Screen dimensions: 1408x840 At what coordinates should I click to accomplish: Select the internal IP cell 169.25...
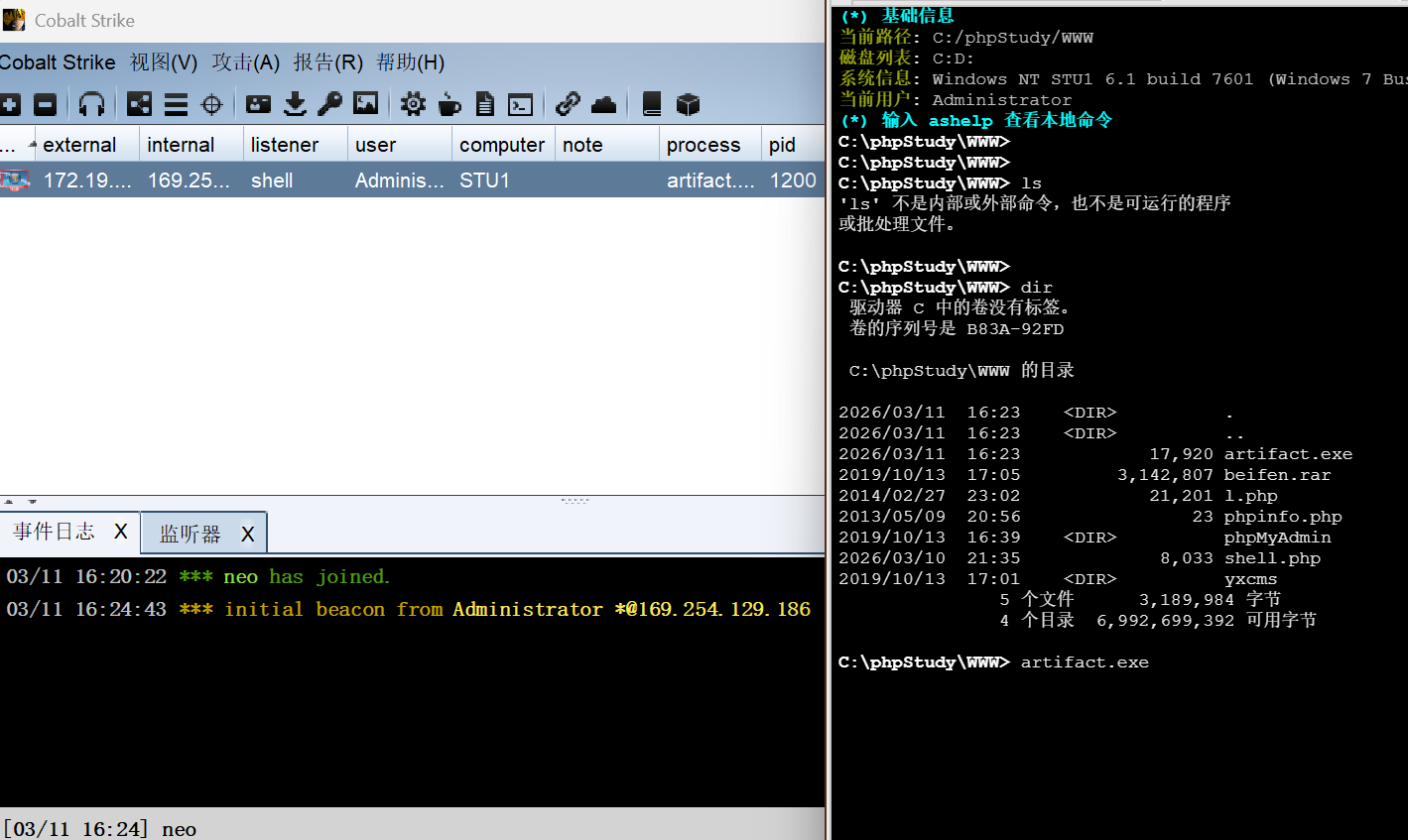click(192, 180)
